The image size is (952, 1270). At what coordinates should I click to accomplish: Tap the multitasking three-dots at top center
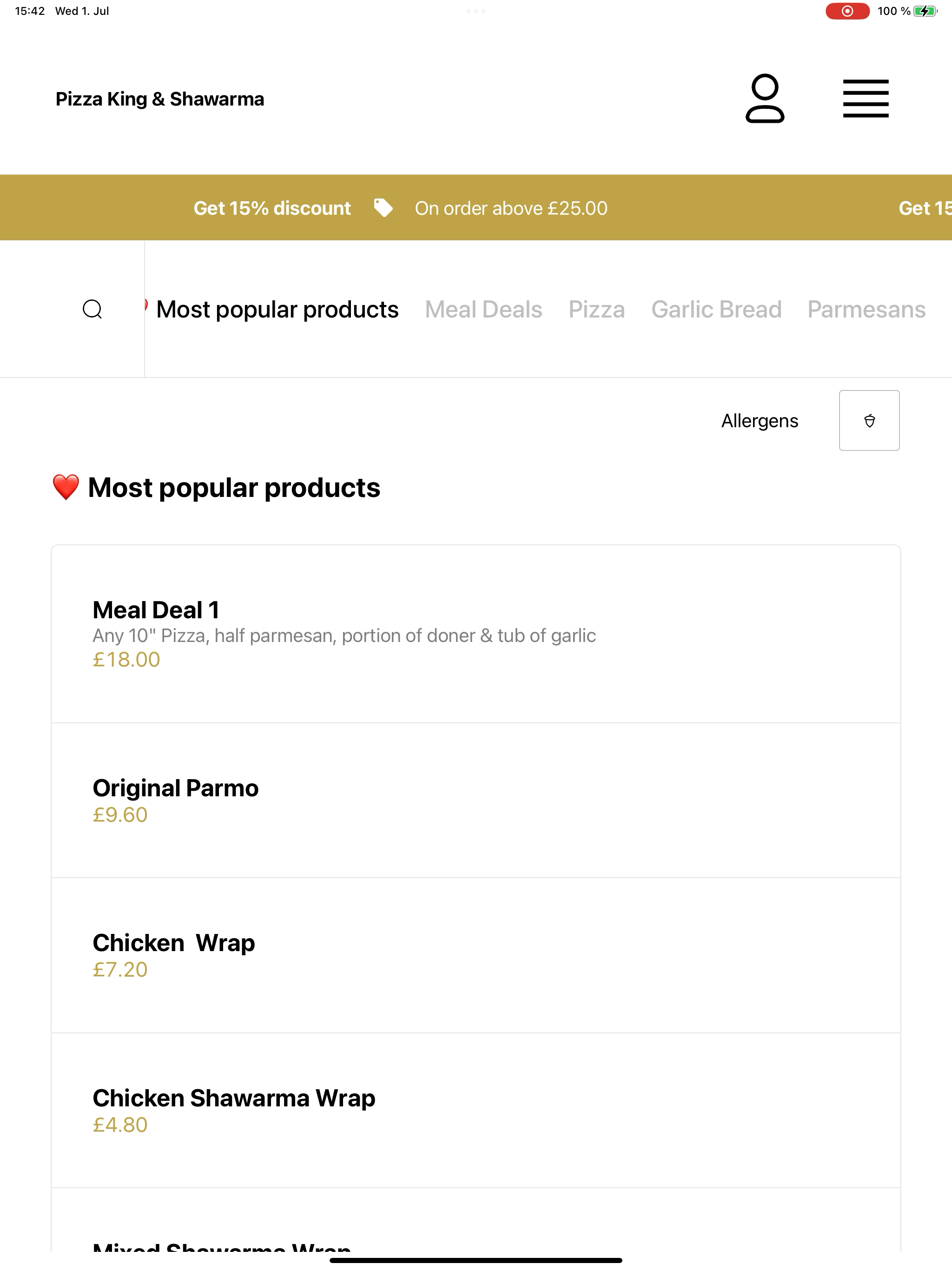pyautogui.click(x=476, y=11)
